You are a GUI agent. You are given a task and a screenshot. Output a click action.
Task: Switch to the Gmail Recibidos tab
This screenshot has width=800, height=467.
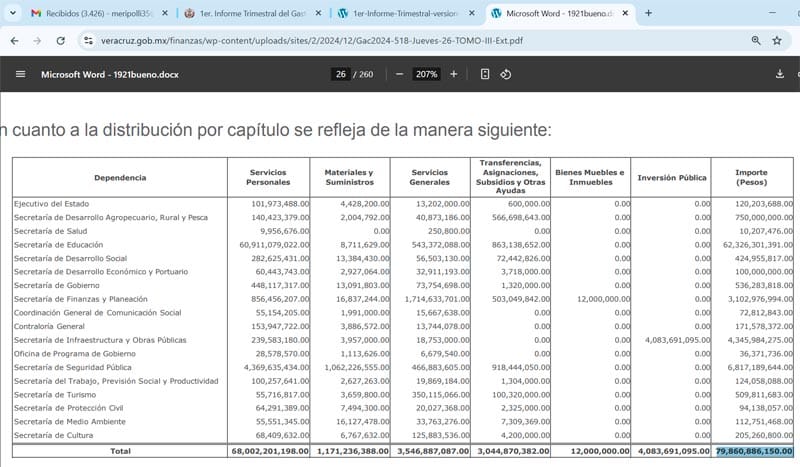pos(90,13)
